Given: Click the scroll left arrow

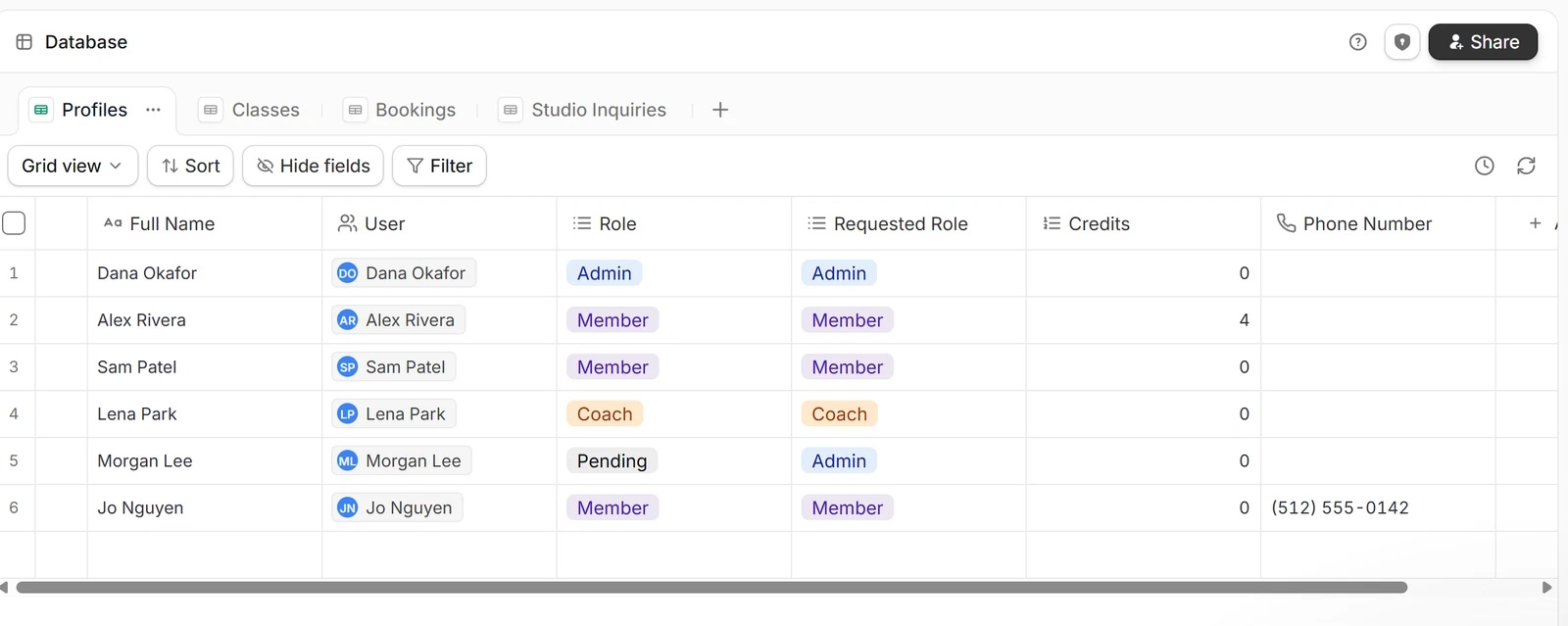Looking at the screenshot, I should point(5,588).
